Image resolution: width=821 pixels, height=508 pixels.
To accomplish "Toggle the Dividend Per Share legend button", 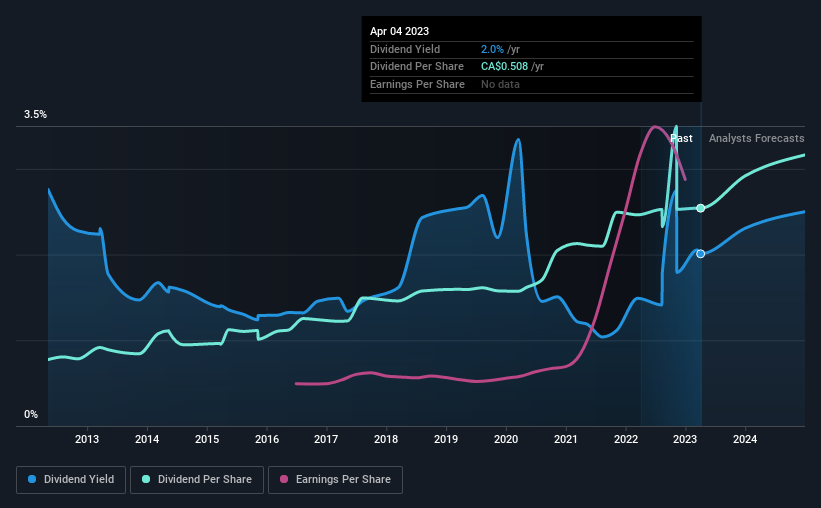I will 197,479.
